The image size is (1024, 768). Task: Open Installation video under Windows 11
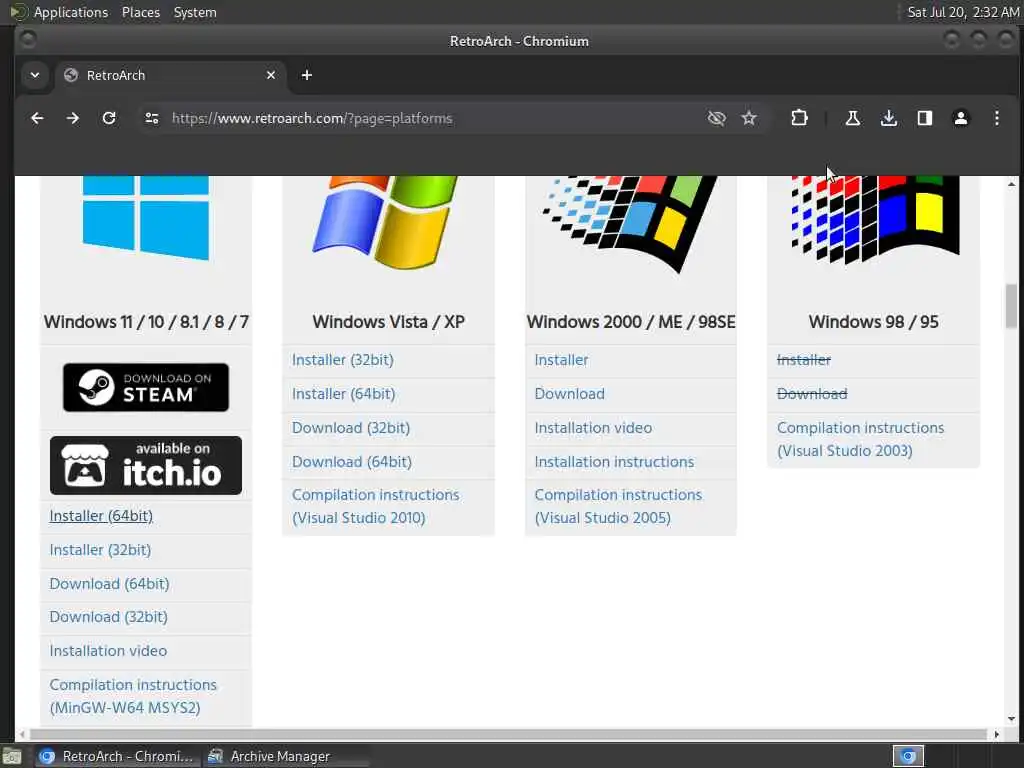(x=108, y=651)
